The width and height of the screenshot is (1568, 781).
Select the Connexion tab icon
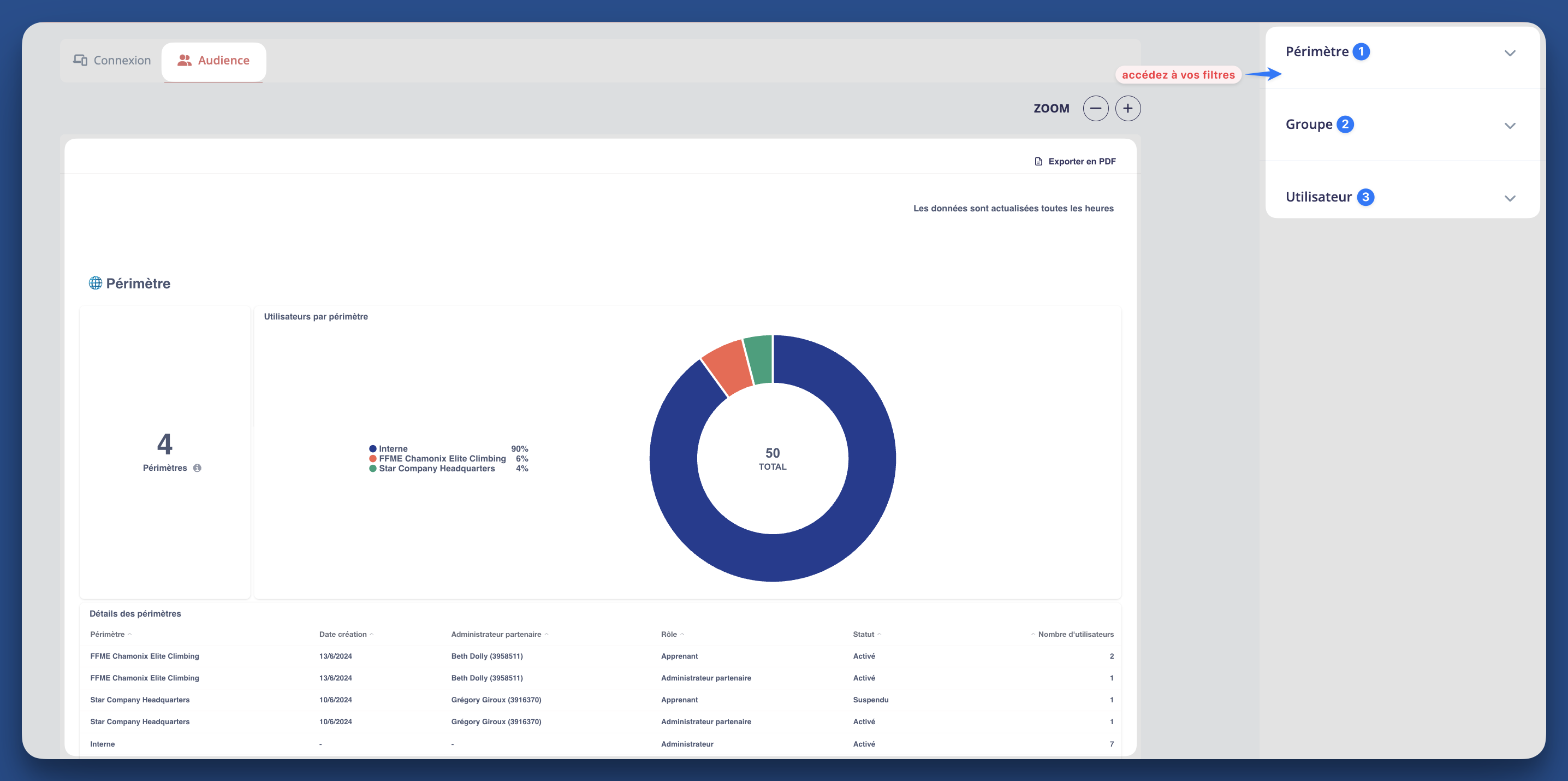(81, 60)
